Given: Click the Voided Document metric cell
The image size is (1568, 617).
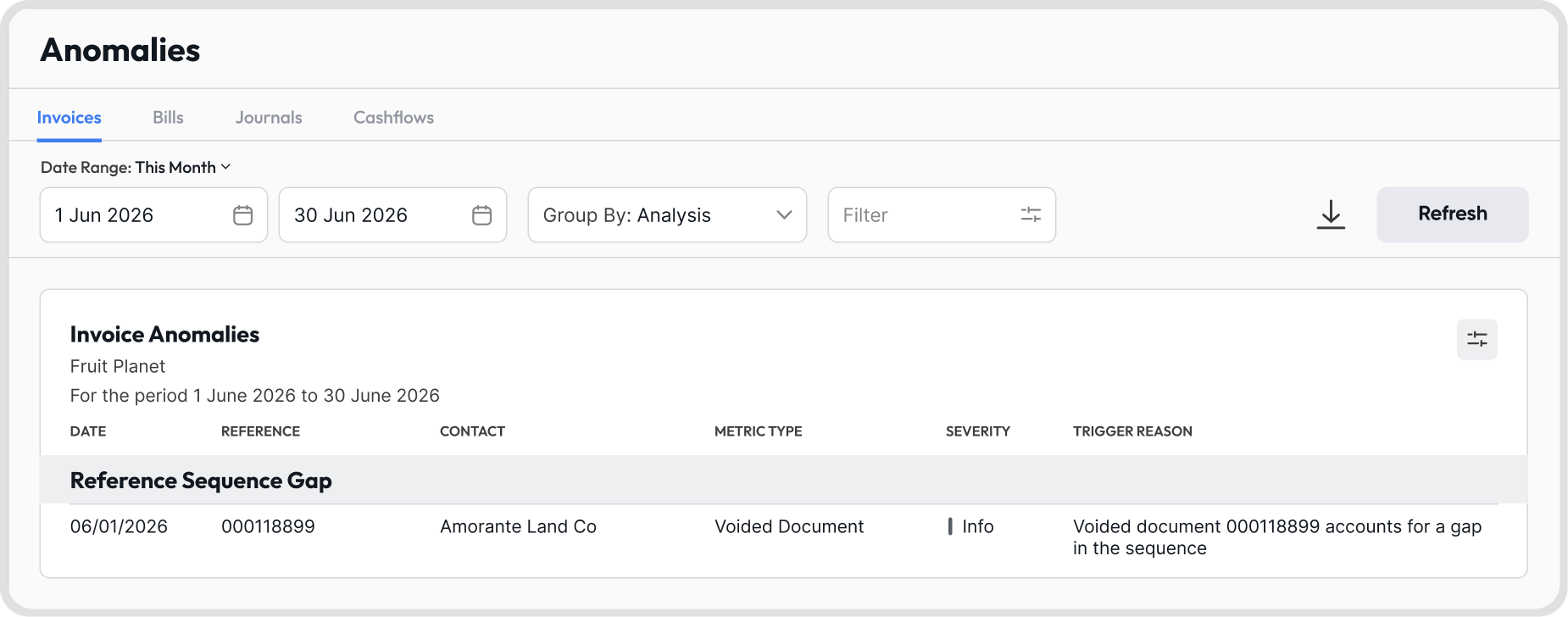Looking at the screenshot, I should click(789, 527).
